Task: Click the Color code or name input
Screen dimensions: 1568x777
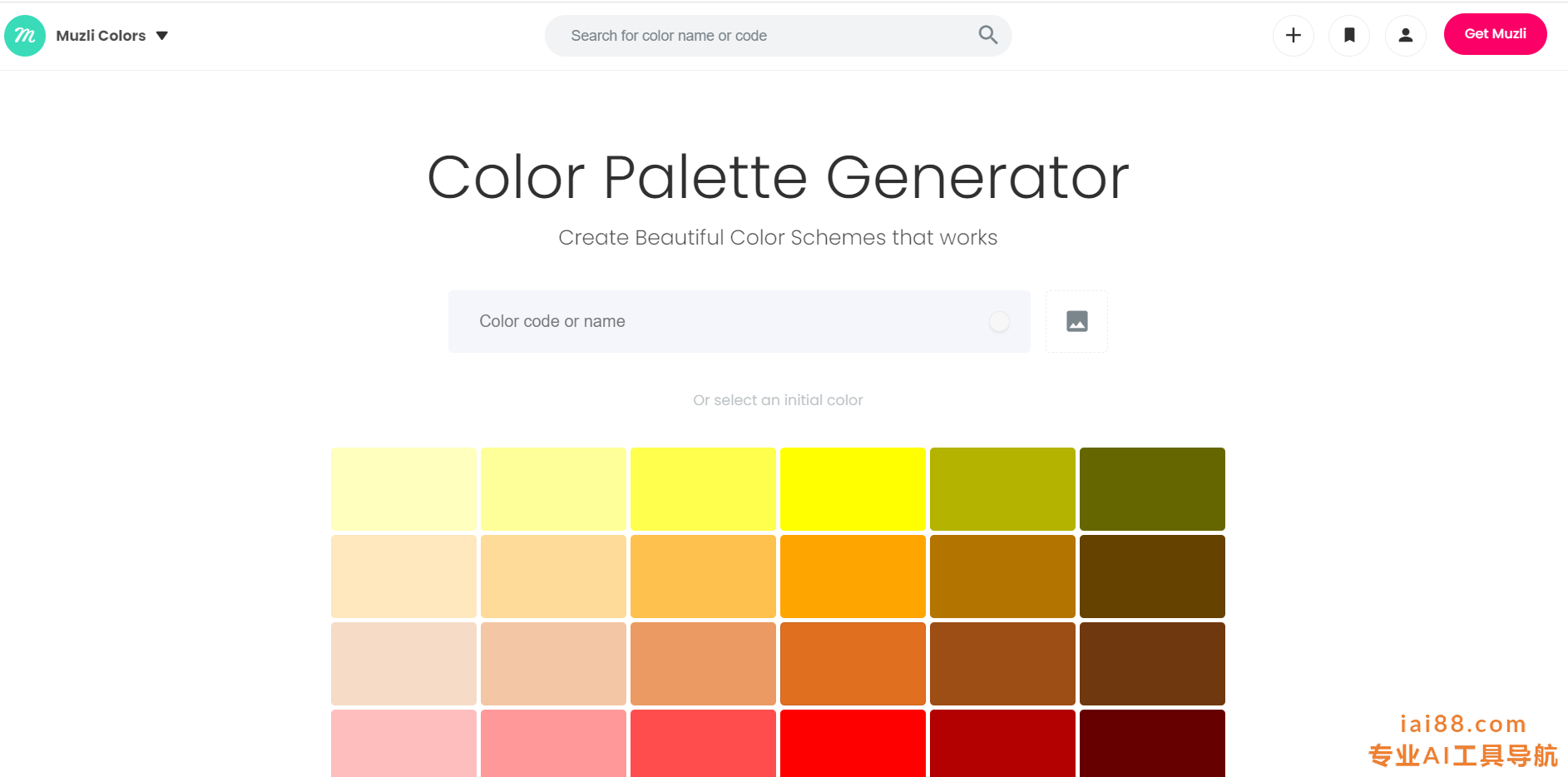Action: [739, 321]
